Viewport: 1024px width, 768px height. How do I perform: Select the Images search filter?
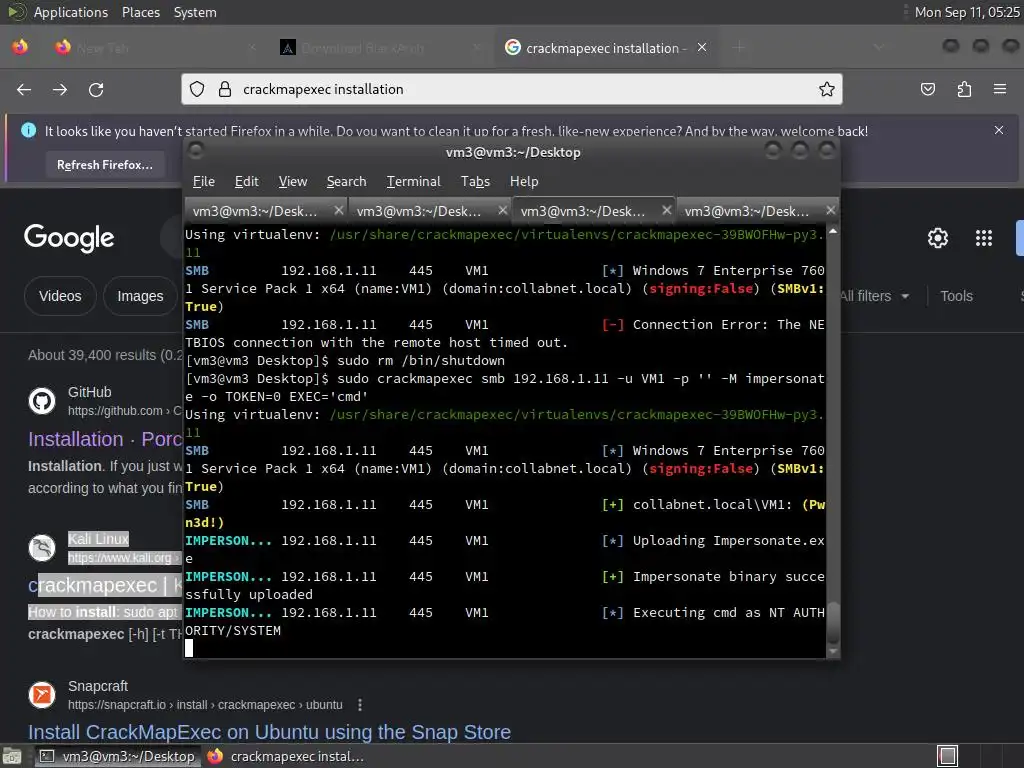(140, 296)
